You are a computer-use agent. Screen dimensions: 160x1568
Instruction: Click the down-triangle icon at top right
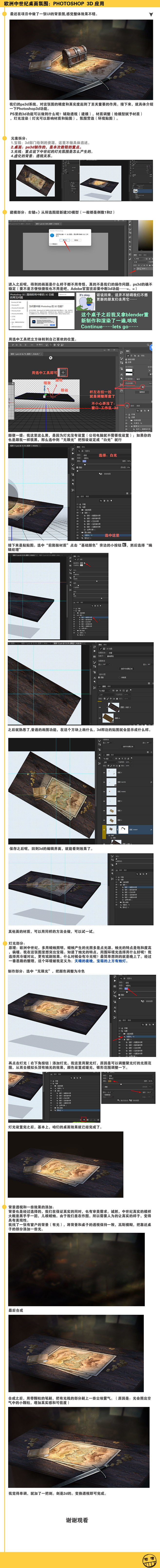point(151,14)
